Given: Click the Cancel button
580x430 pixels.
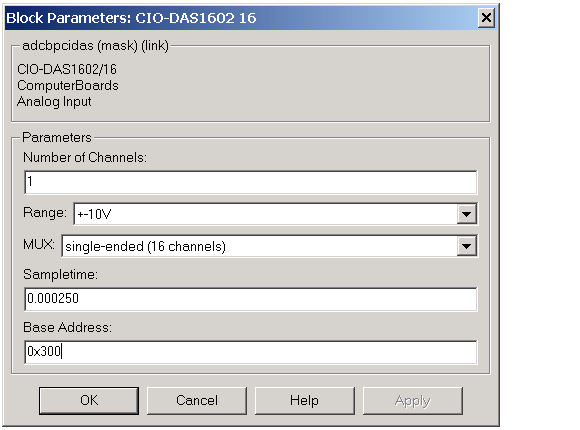Looking at the screenshot, I should 197,400.
